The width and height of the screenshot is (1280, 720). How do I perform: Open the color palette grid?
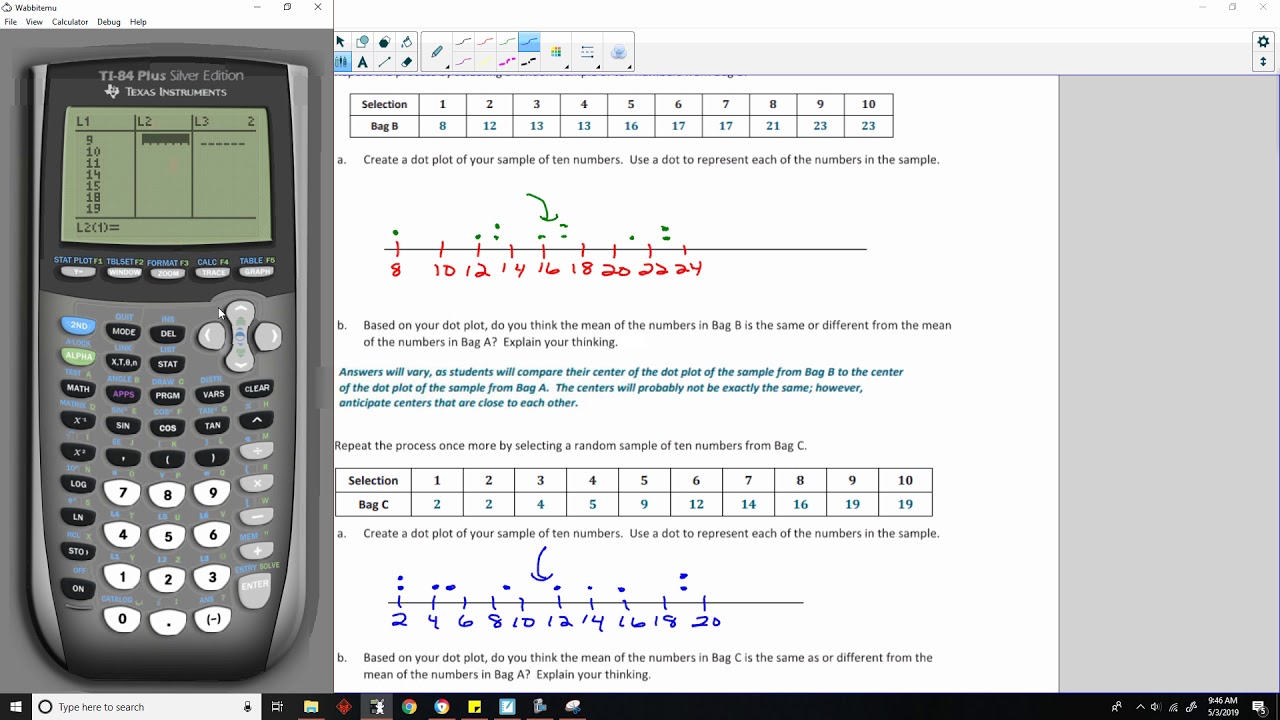(x=556, y=52)
